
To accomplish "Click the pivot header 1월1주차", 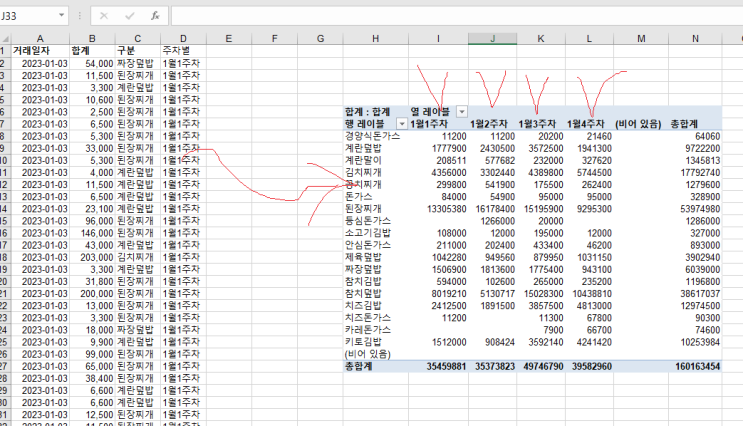I will tap(429, 124).
